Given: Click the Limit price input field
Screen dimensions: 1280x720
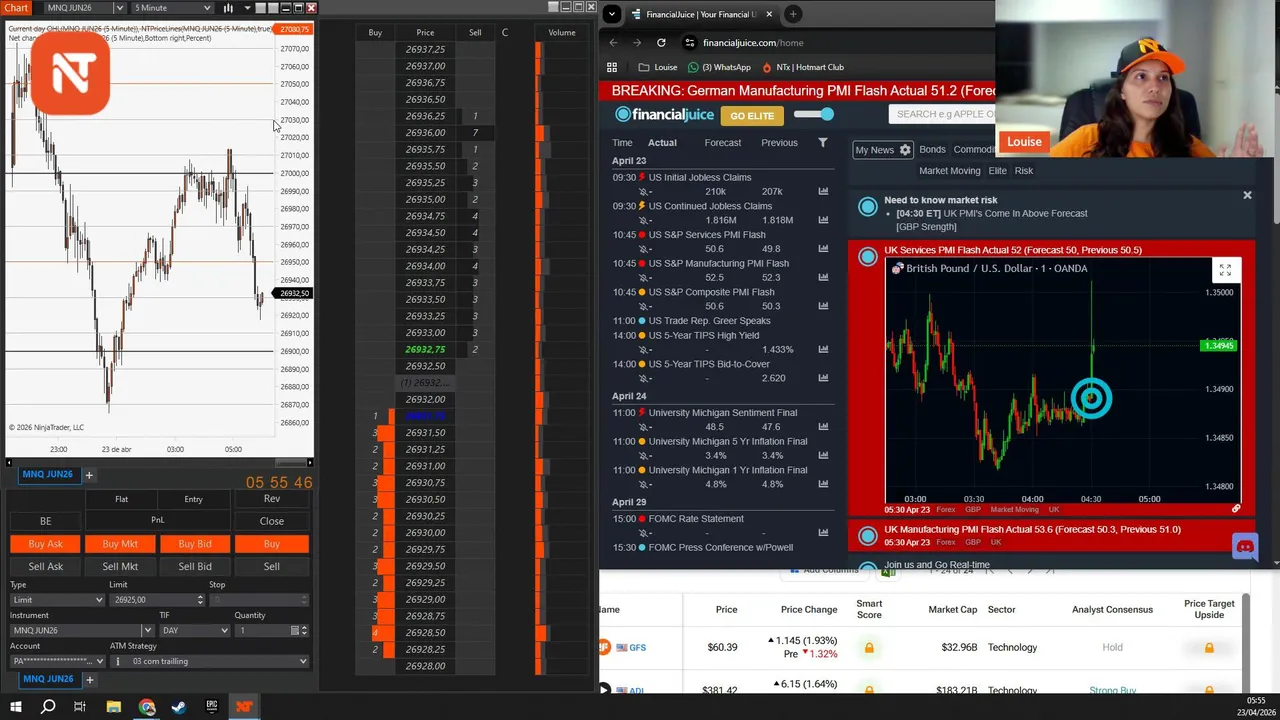Looking at the screenshot, I should (153, 600).
